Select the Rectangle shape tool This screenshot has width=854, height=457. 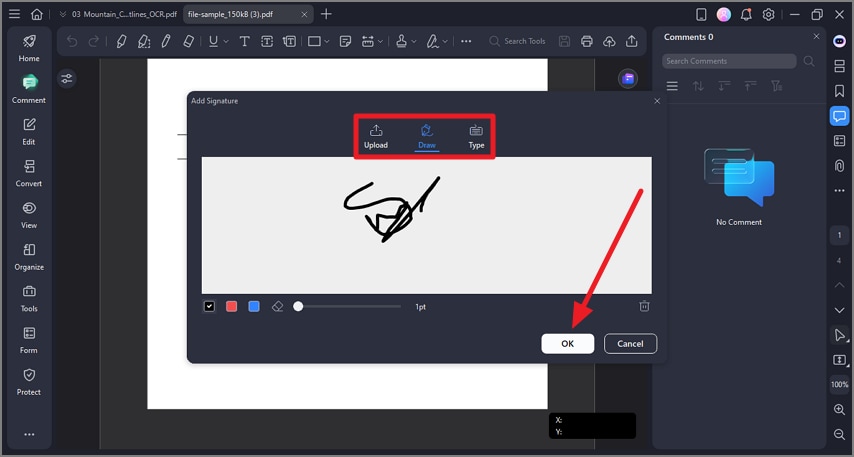314,41
